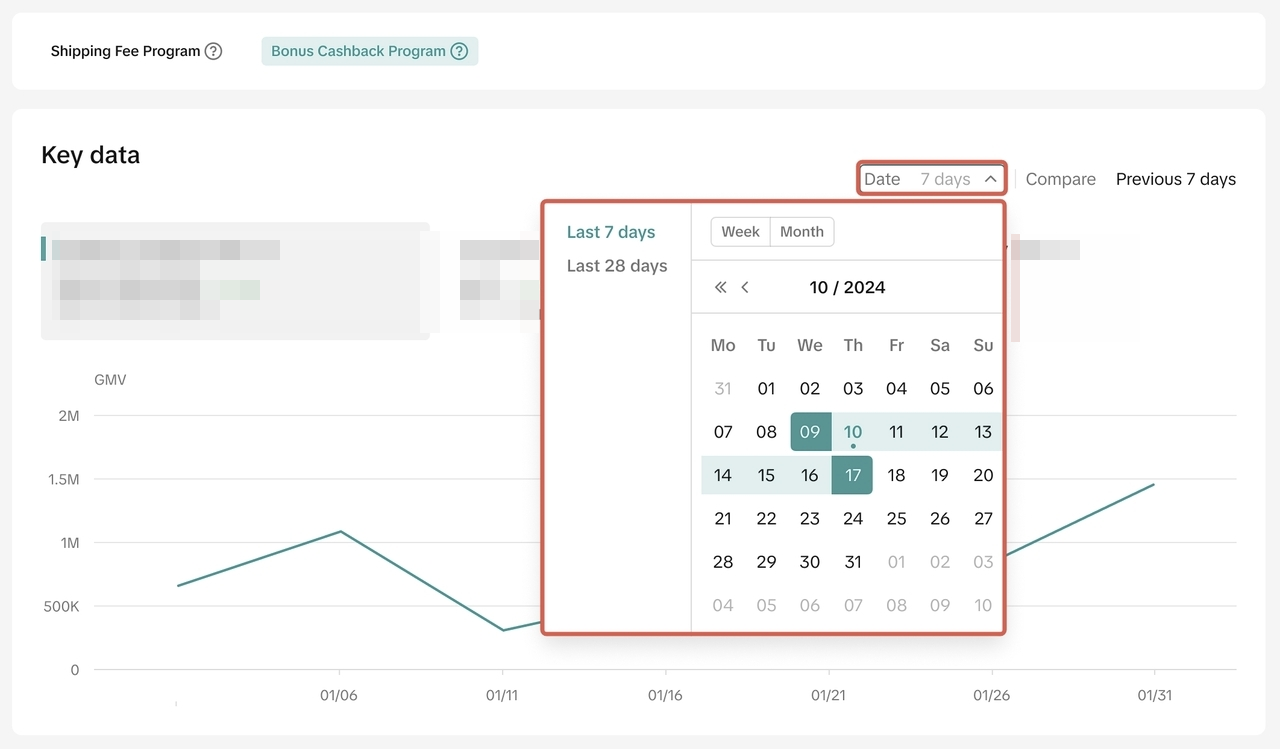Choose the Last 28 days preset

[617, 266]
